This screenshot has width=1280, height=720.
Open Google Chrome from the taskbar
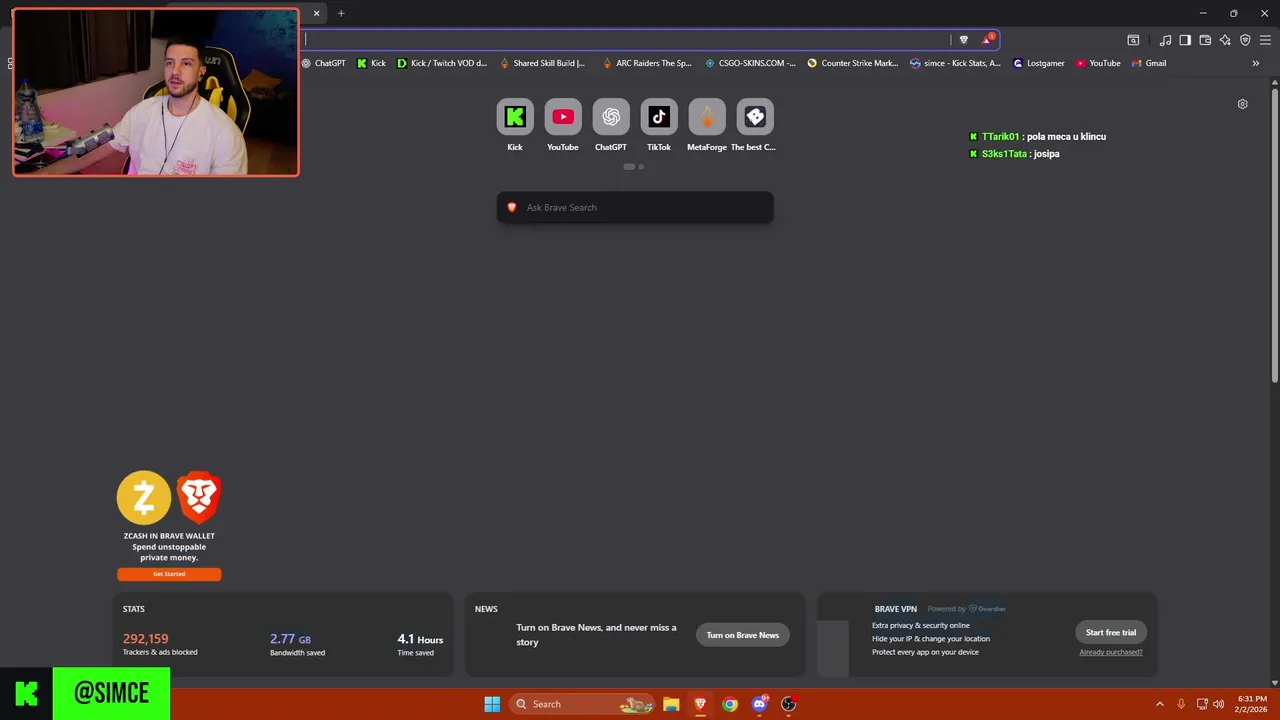(x=730, y=704)
